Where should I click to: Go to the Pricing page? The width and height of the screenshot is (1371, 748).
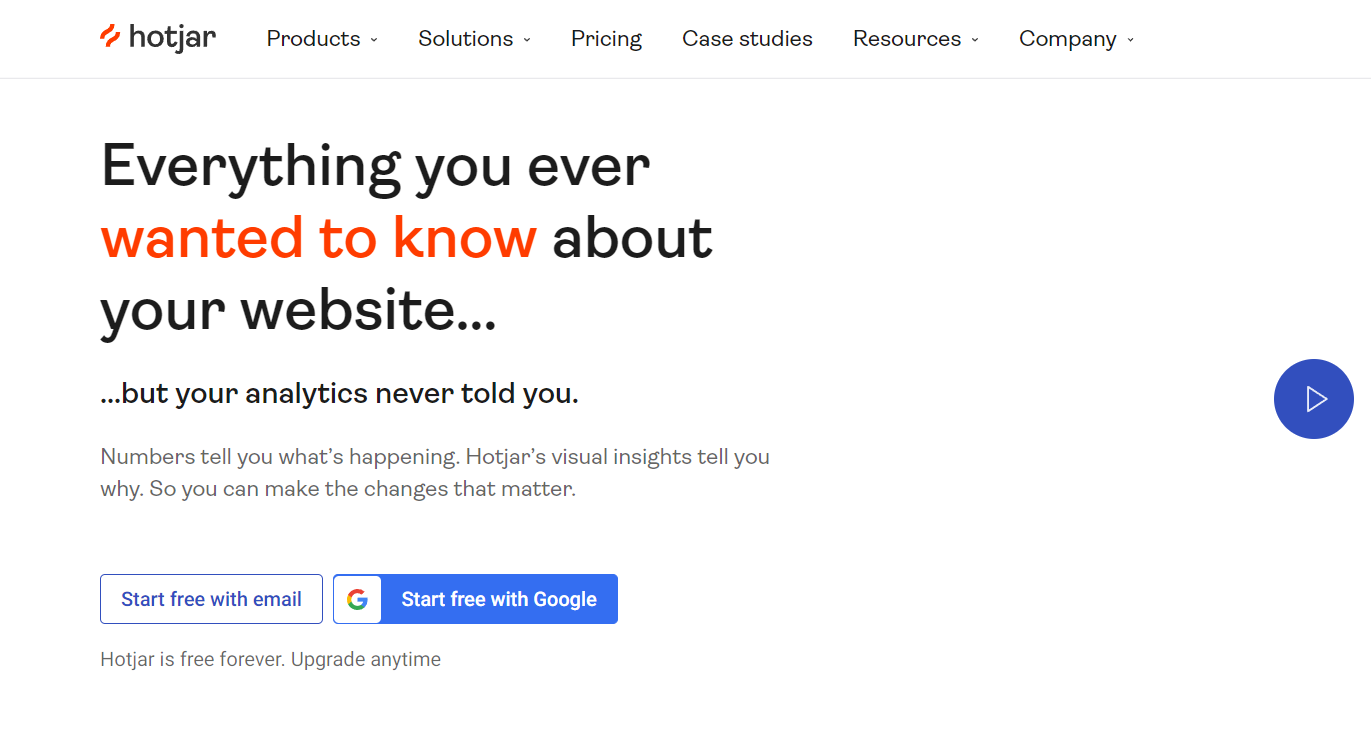click(x=606, y=39)
